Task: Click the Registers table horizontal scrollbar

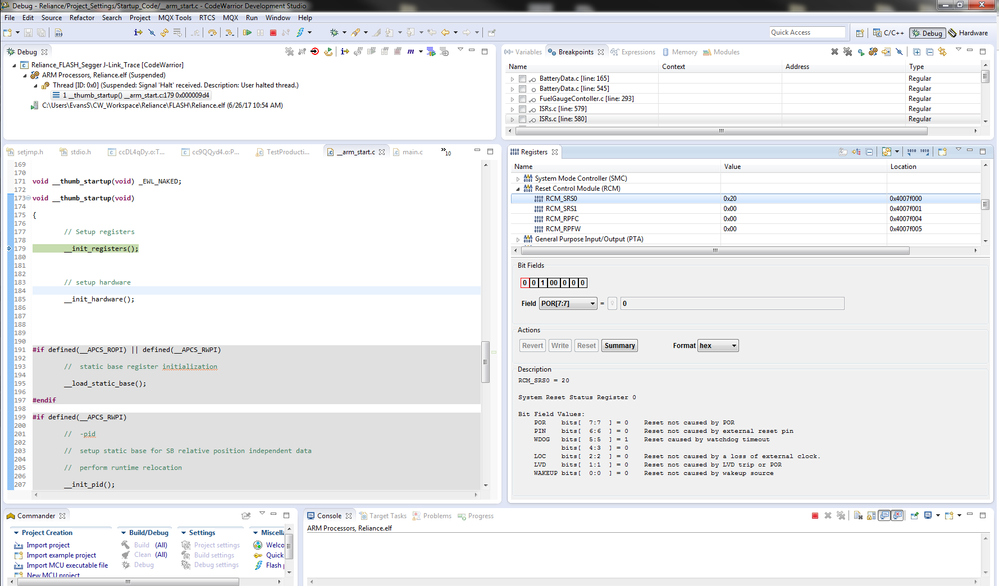Action: coord(713,250)
